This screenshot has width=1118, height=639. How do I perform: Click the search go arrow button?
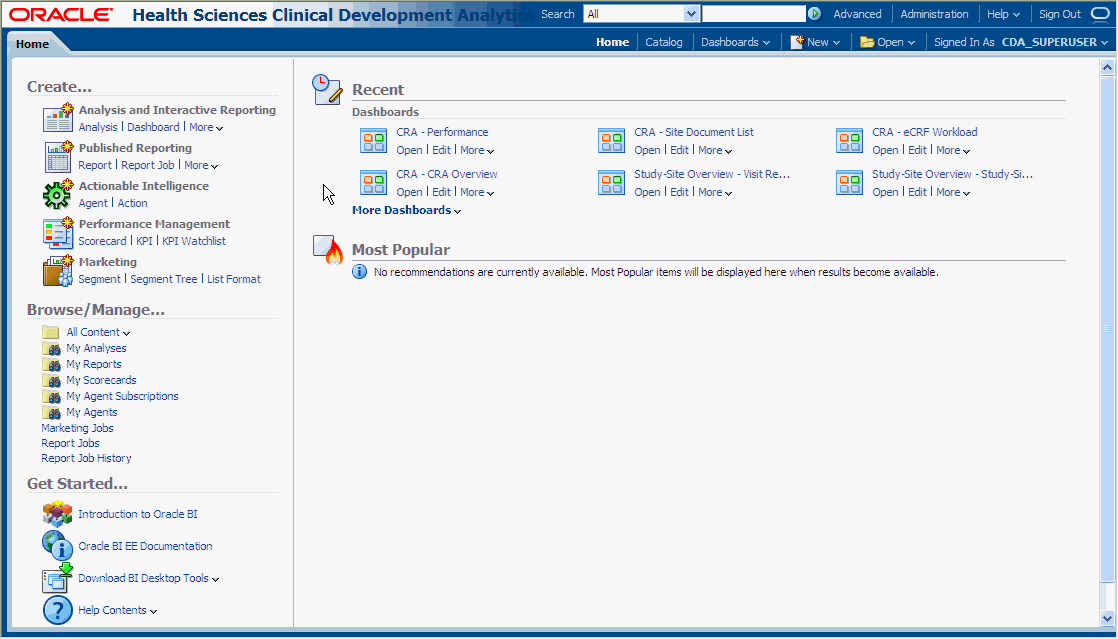click(814, 14)
